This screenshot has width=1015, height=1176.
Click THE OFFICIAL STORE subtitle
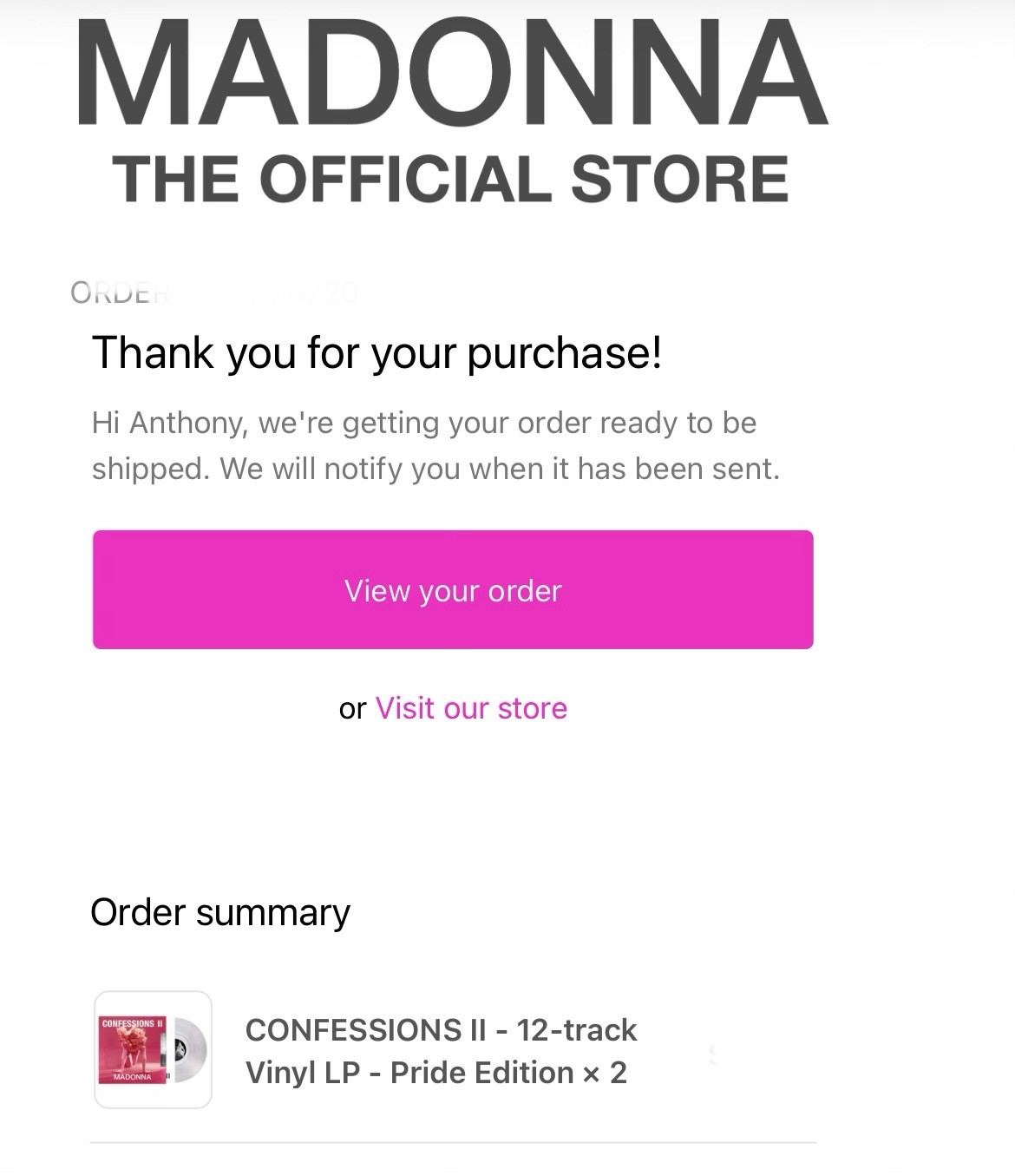tap(450, 179)
